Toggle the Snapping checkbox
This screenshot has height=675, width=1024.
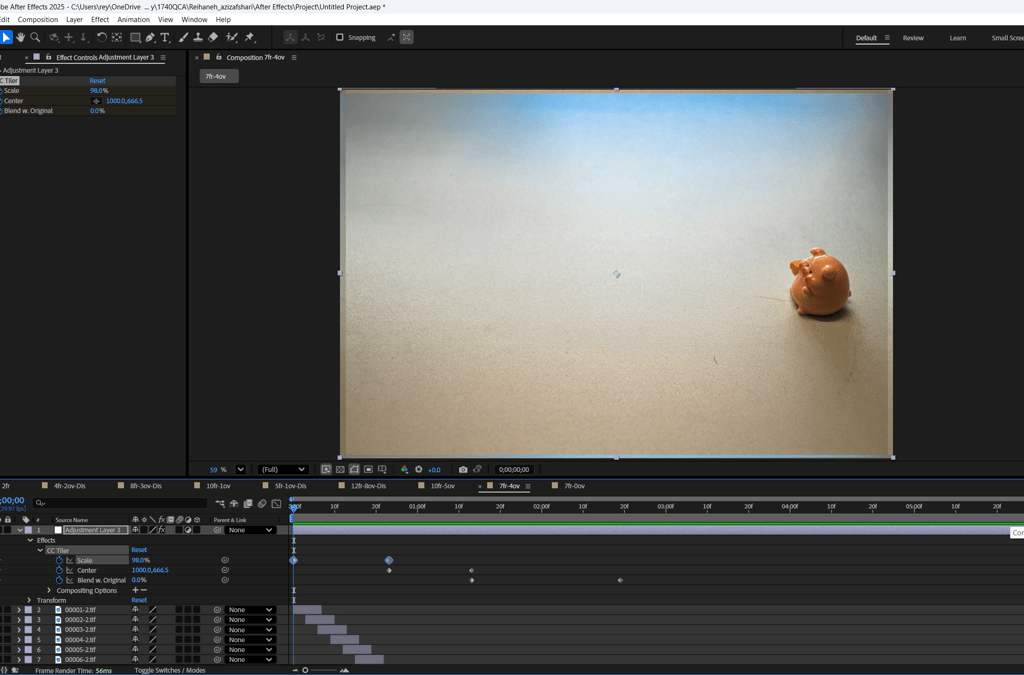point(340,37)
